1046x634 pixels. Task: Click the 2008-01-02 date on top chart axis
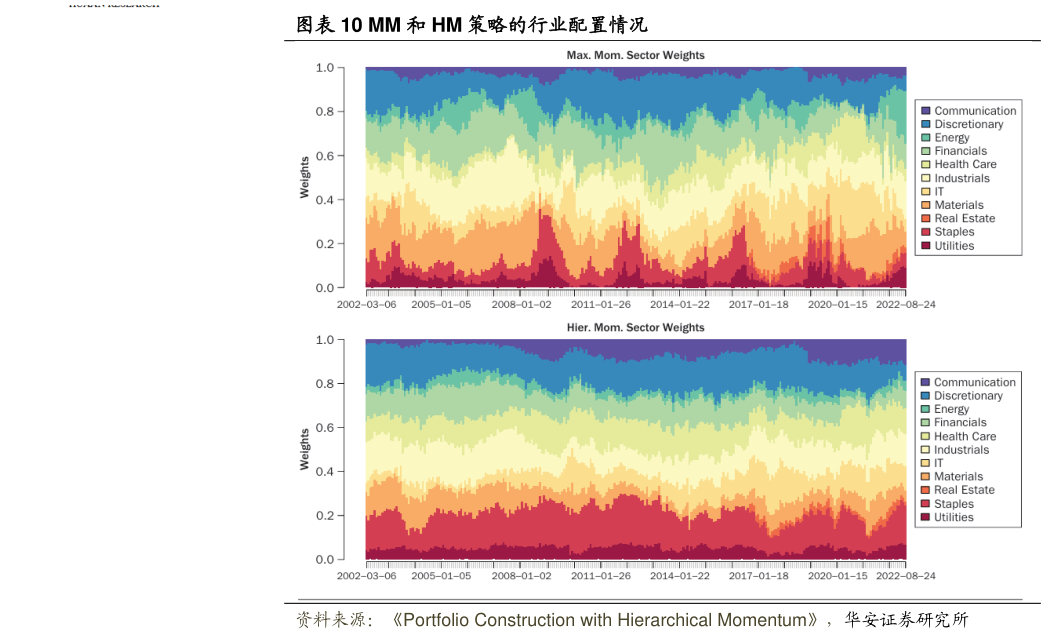[521, 304]
